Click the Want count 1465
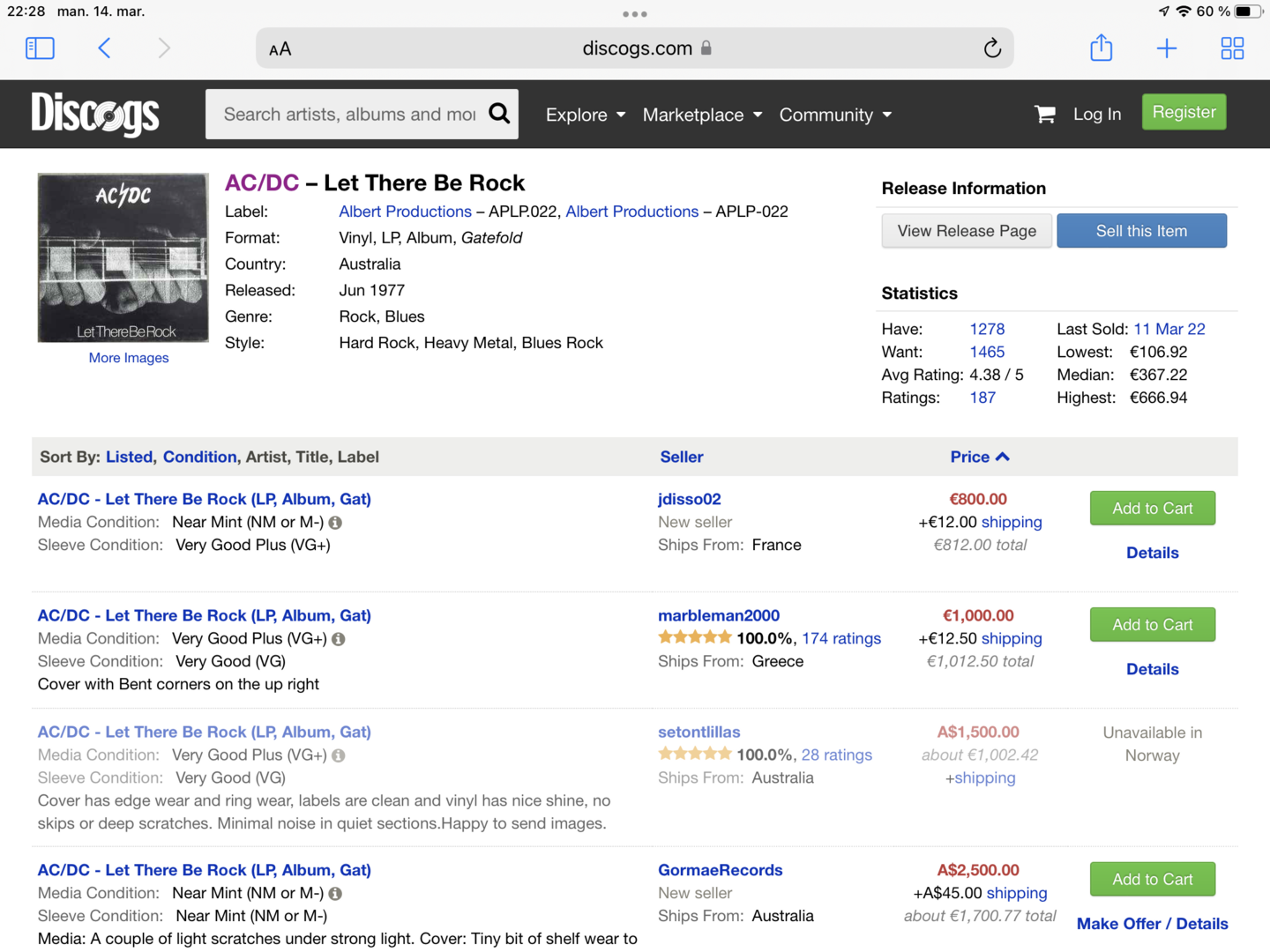1270x952 pixels. point(987,352)
